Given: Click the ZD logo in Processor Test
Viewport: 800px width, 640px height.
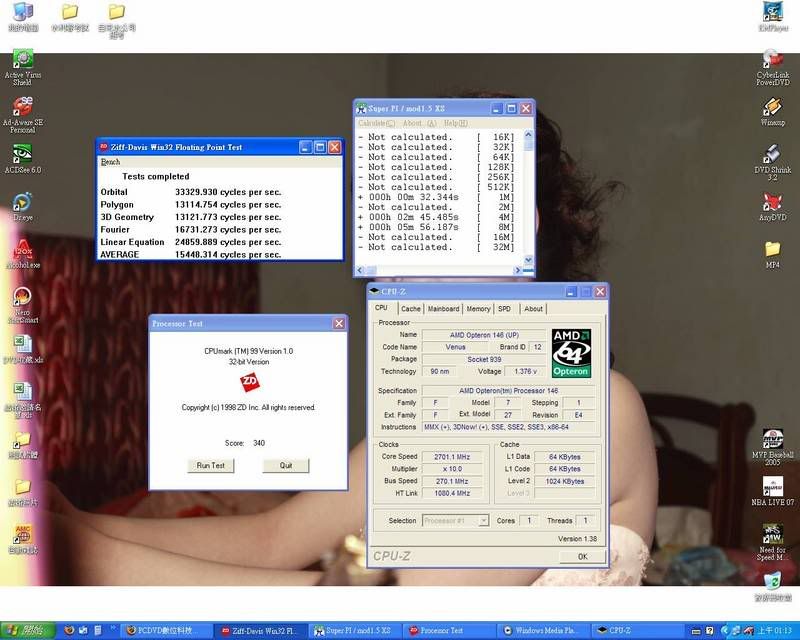Looking at the screenshot, I should tap(249, 382).
